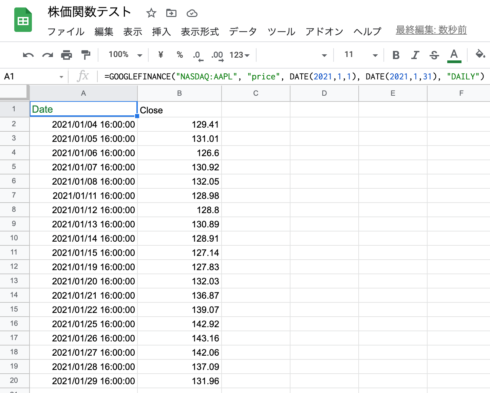Select row 1 header
This screenshot has width=490, height=393.
(x=14, y=109)
